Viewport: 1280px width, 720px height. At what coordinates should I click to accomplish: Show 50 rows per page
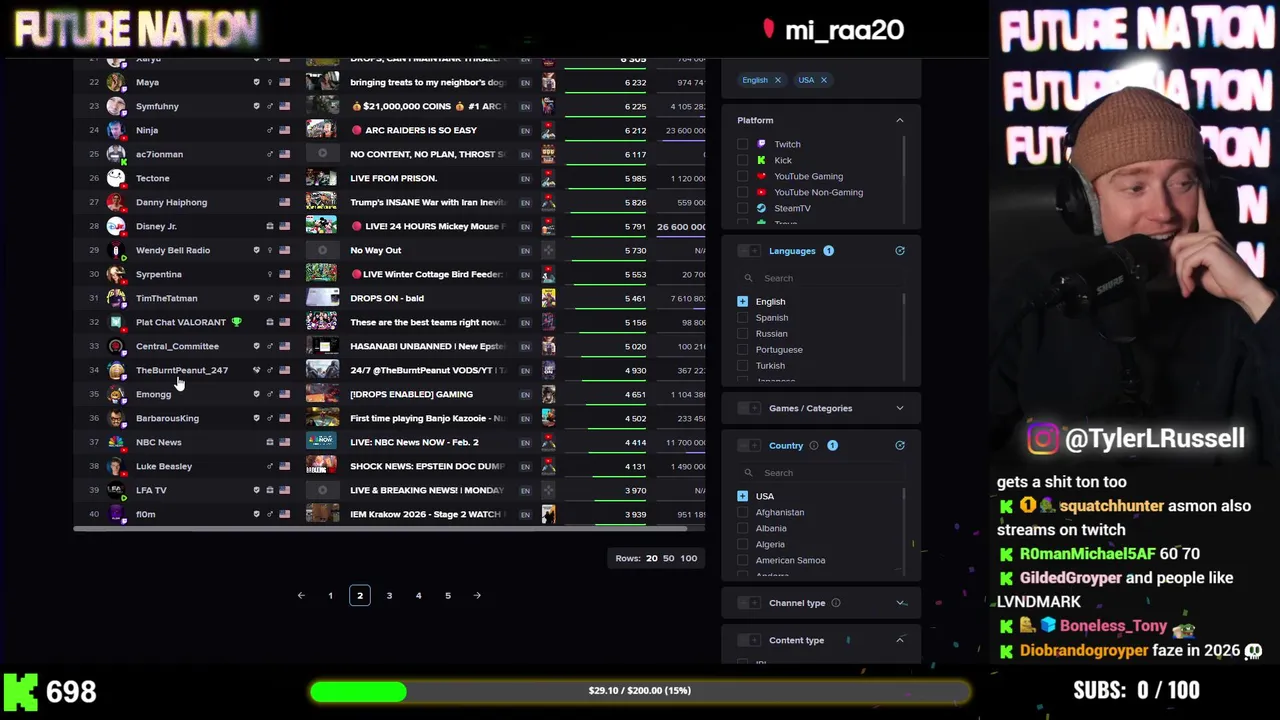click(x=668, y=558)
